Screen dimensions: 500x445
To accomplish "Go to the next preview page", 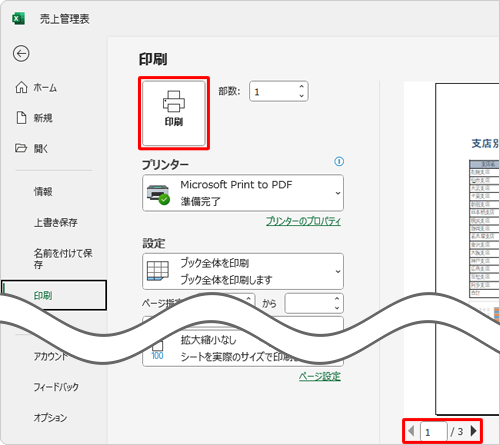I will (x=473, y=431).
